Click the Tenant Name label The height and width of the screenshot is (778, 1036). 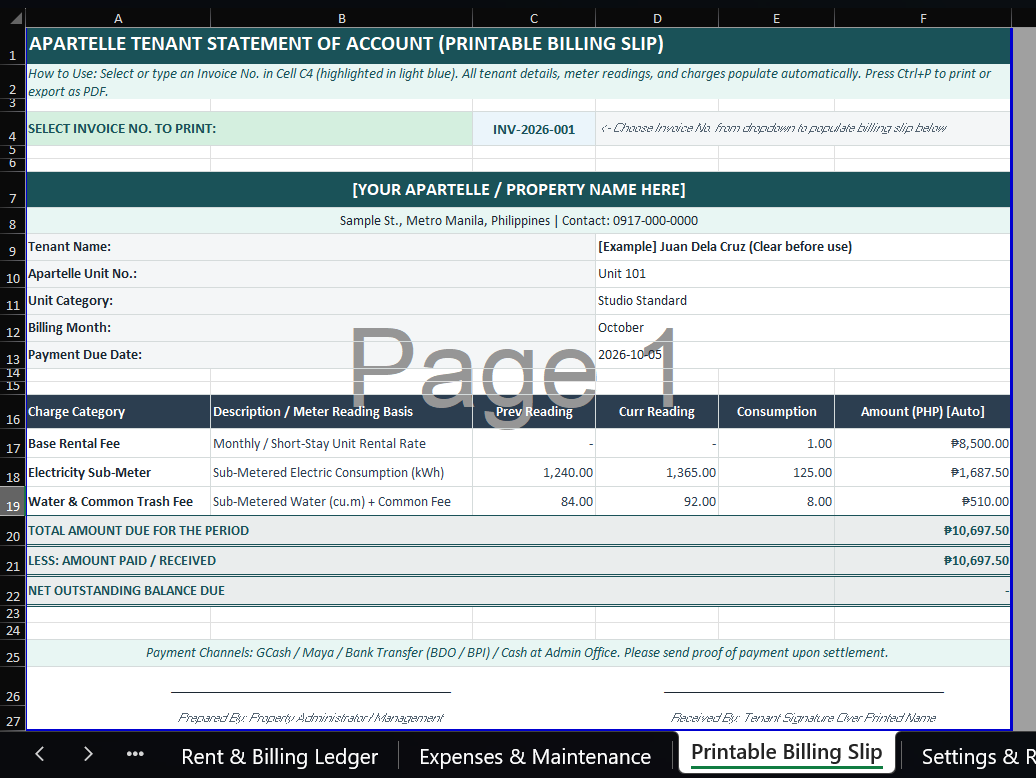(x=69, y=246)
